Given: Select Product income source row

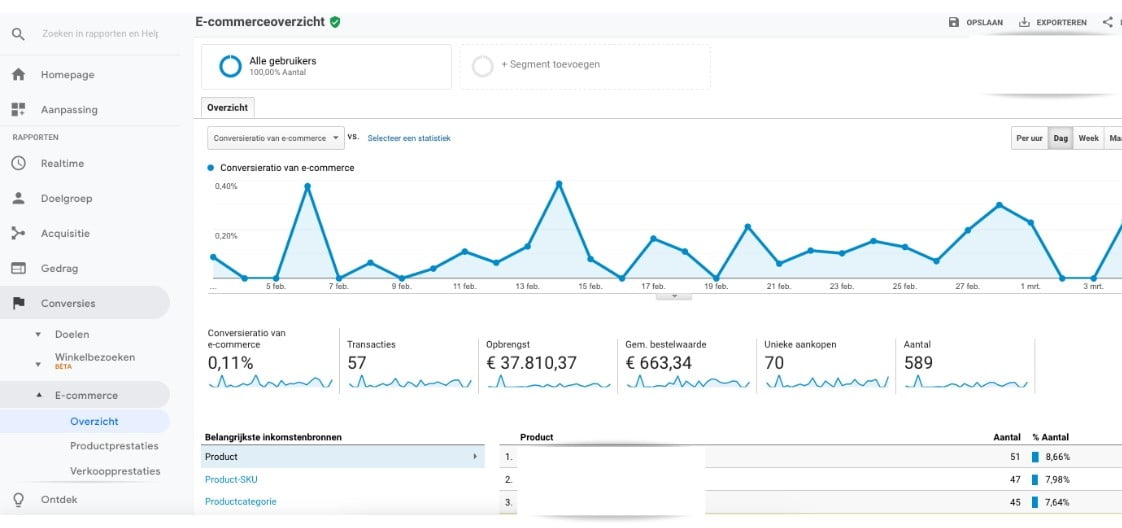Looking at the screenshot, I should pos(343,456).
